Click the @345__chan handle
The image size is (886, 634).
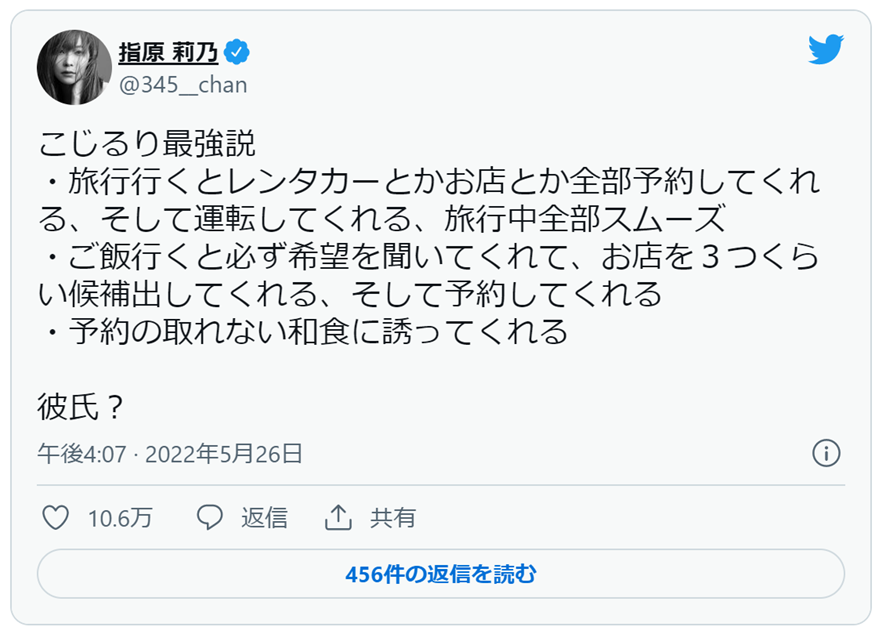[183, 85]
